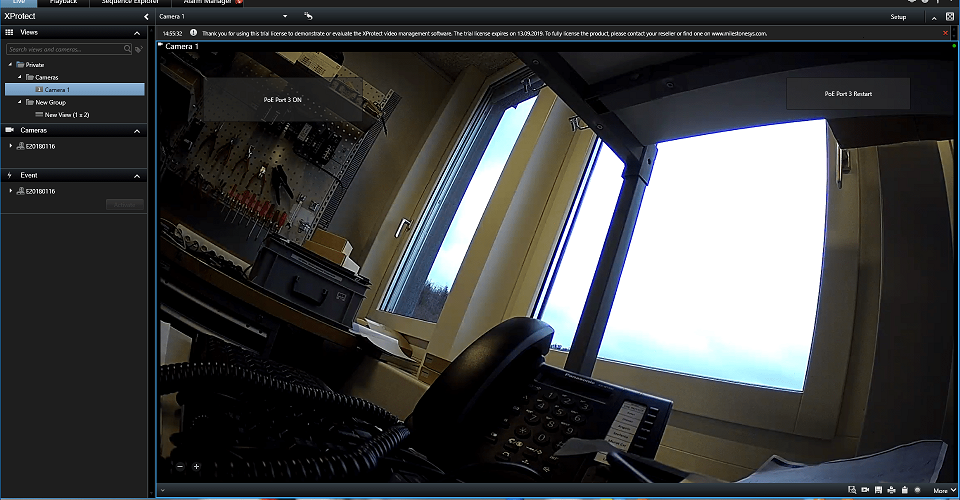Viewport: 960px width, 500px height.
Task: Click the search magnifier icon
Action: [x=127, y=49]
